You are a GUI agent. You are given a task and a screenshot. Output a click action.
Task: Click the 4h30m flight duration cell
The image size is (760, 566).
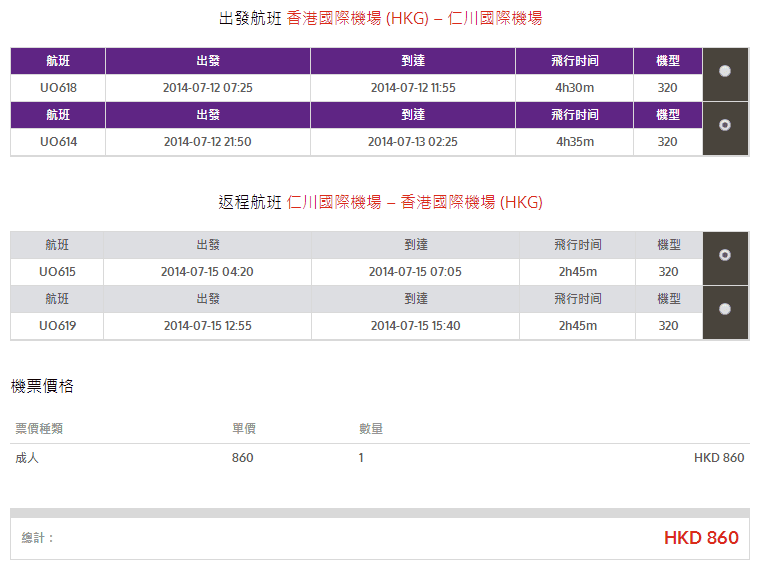[x=574, y=88]
